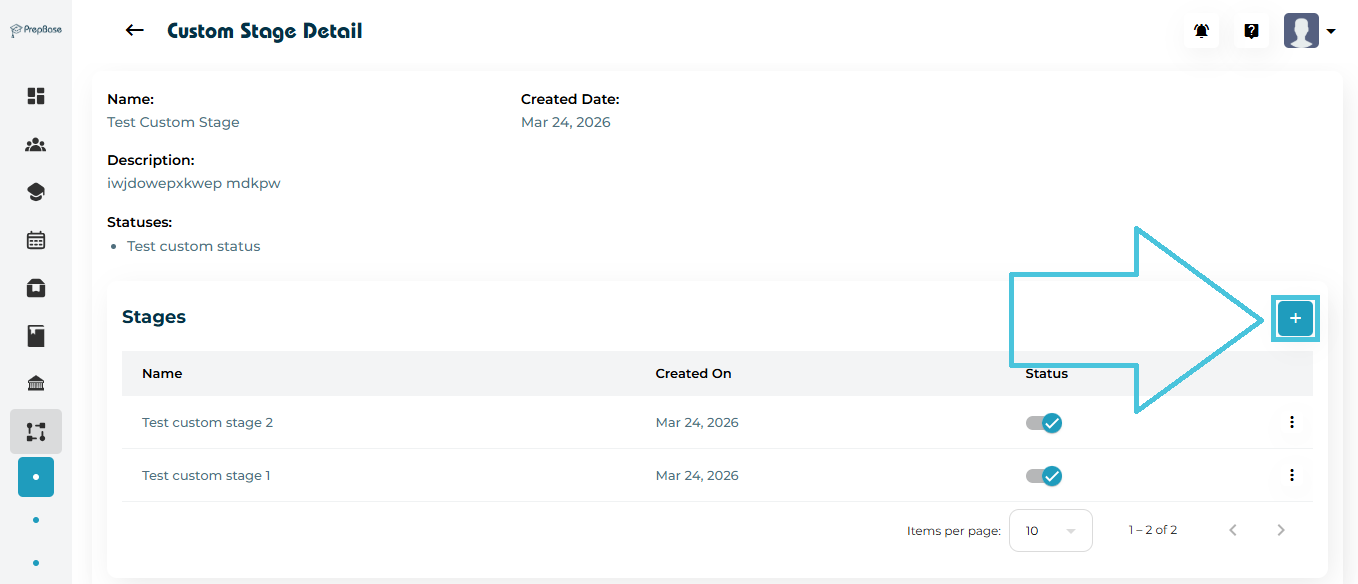
Task: Open the help question mark icon
Action: pyautogui.click(x=1251, y=31)
